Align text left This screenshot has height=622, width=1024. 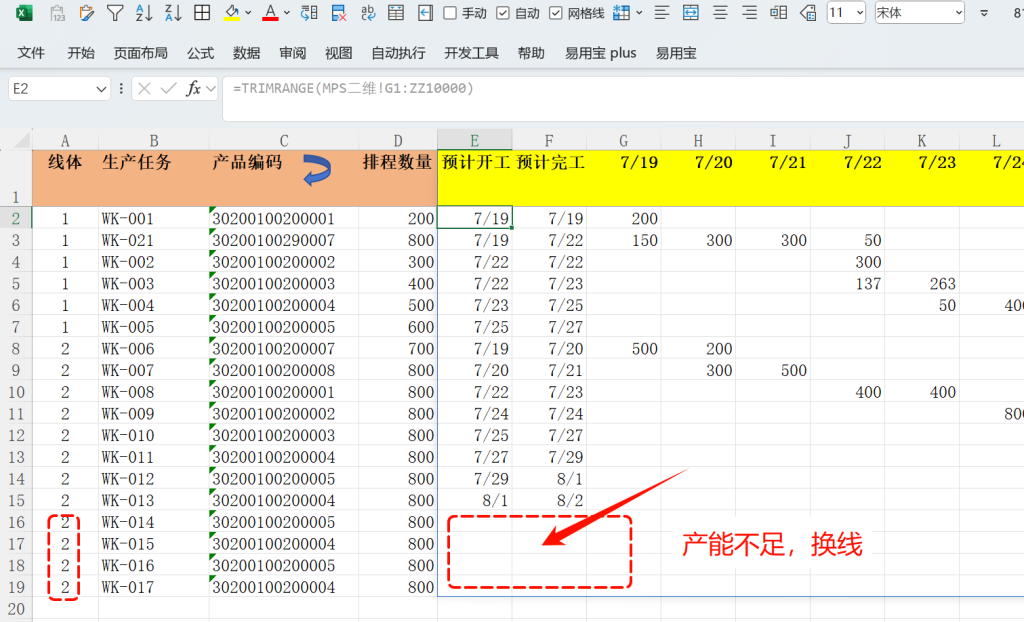point(662,12)
